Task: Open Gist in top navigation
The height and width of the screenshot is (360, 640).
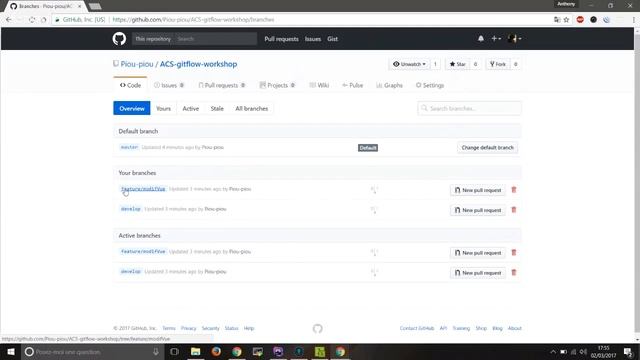Action: click(x=332, y=39)
